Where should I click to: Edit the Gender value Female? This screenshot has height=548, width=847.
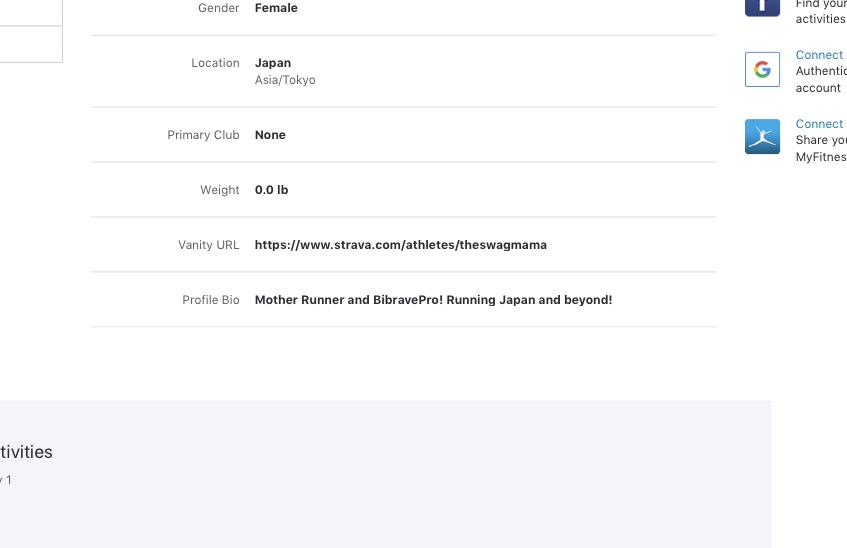tap(276, 8)
